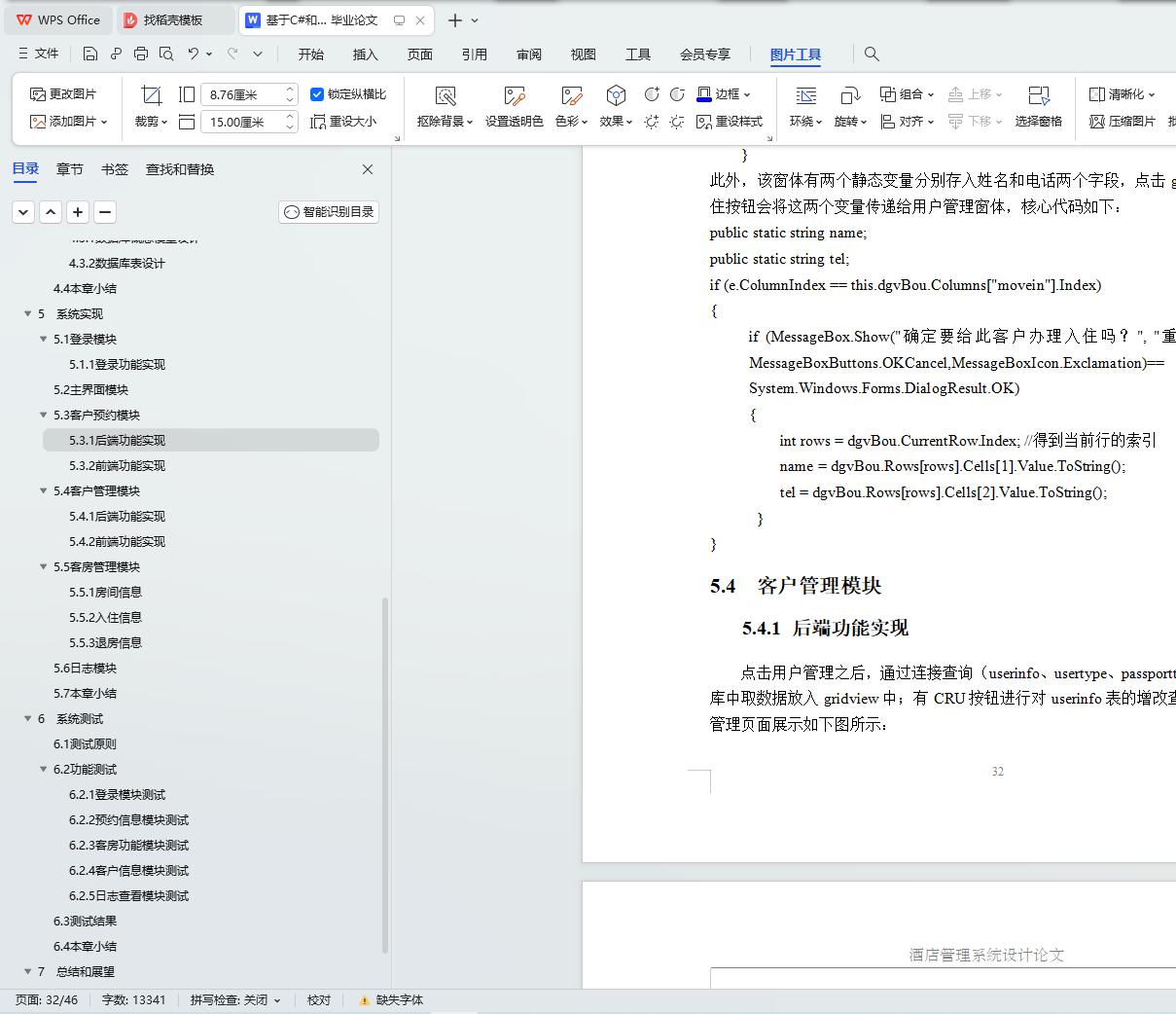Open the 引用 ribbon tab
Viewport: 1176px width, 1014px height.
point(475,54)
